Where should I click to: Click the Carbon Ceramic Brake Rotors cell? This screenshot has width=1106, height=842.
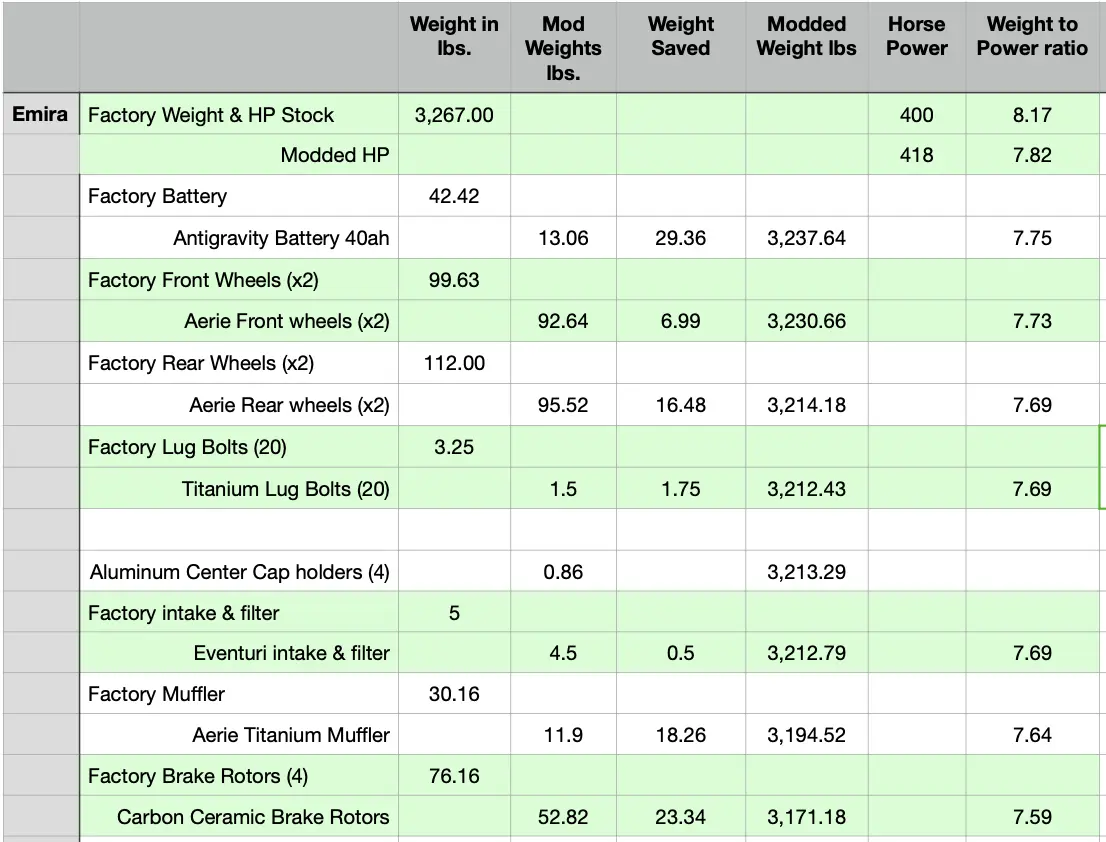click(253, 817)
